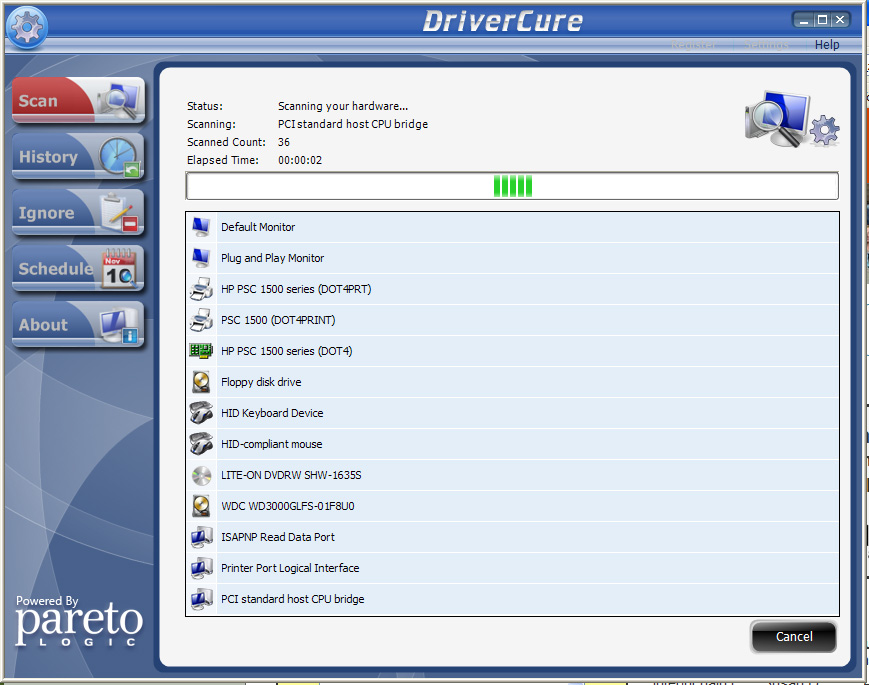This screenshot has height=685, width=869.
Task: Select WDC WD3000GLFS-01F8U0 entry
Action: 512,506
